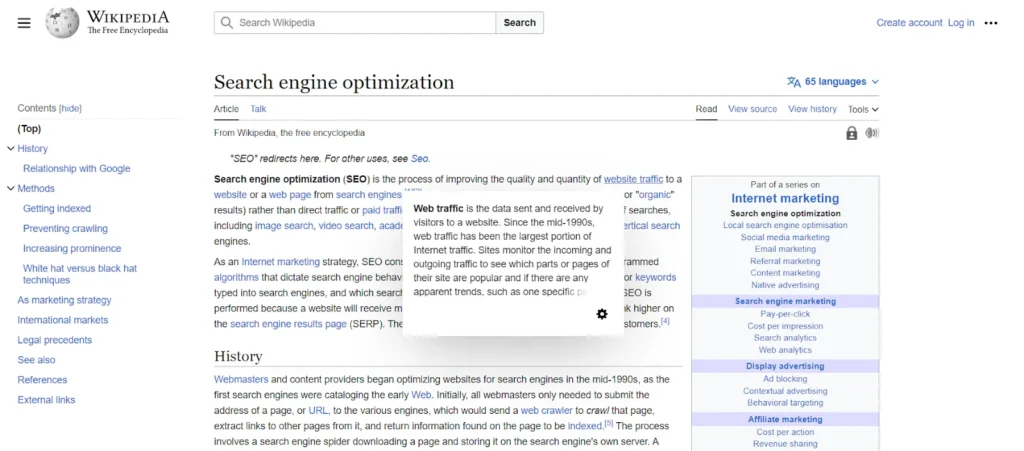Go to Increasing prominence section
This screenshot has height=451, width=1024.
pos(72,249)
